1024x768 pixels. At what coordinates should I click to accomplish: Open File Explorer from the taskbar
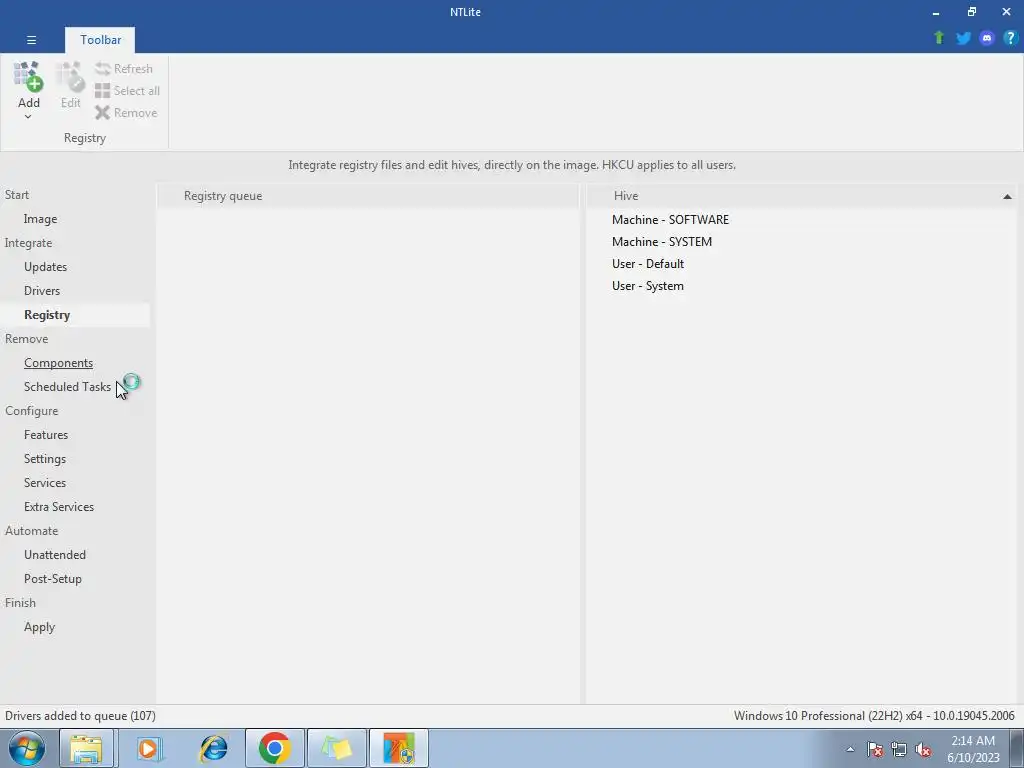[x=87, y=748]
